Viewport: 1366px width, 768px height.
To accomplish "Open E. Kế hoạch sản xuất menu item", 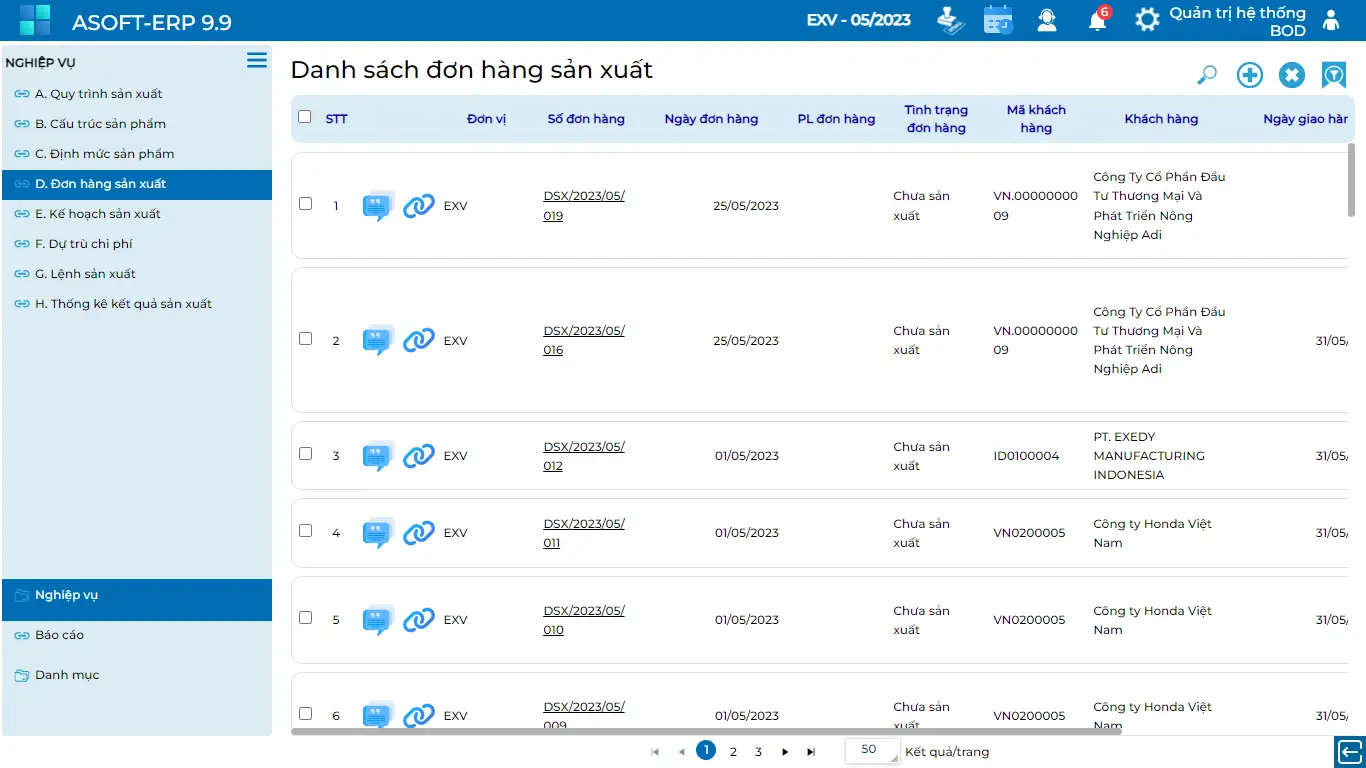I will (x=97, y=214).
